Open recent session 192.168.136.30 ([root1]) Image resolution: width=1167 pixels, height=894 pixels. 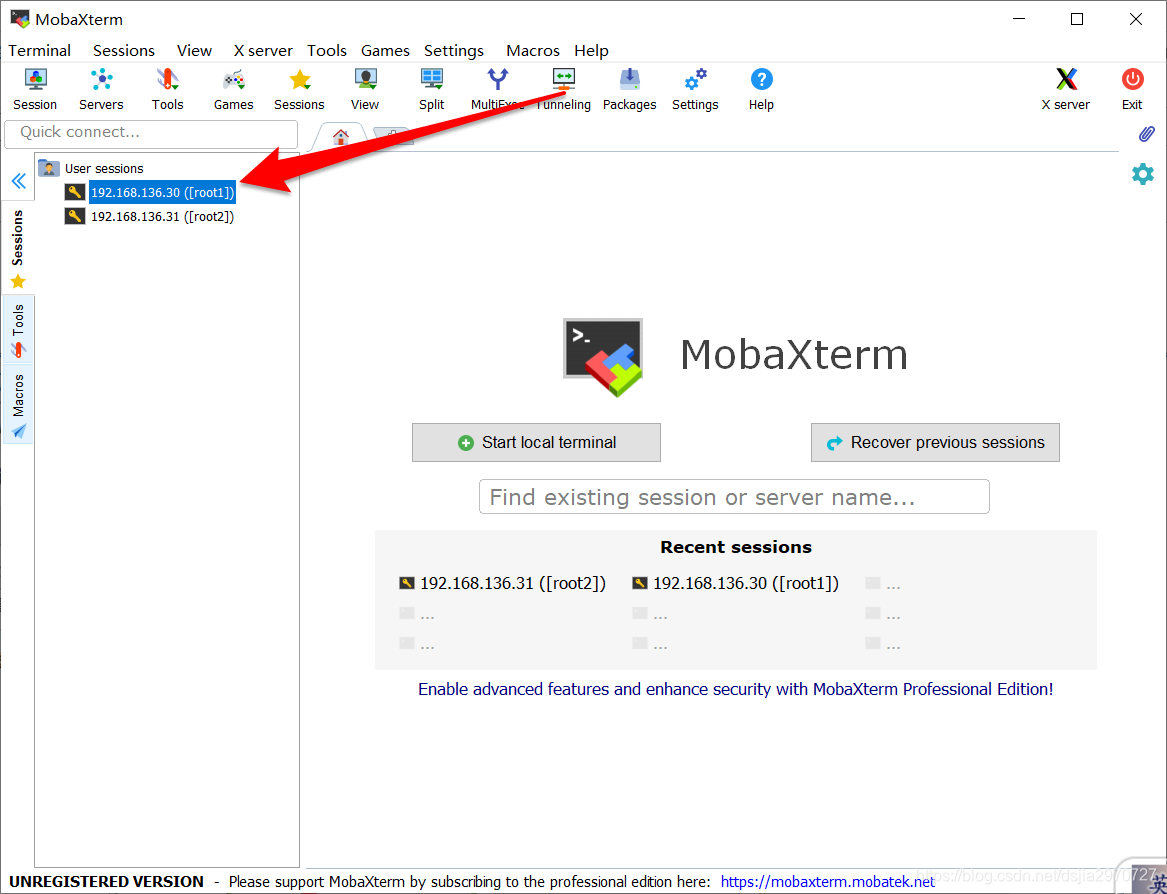[735, 583]
